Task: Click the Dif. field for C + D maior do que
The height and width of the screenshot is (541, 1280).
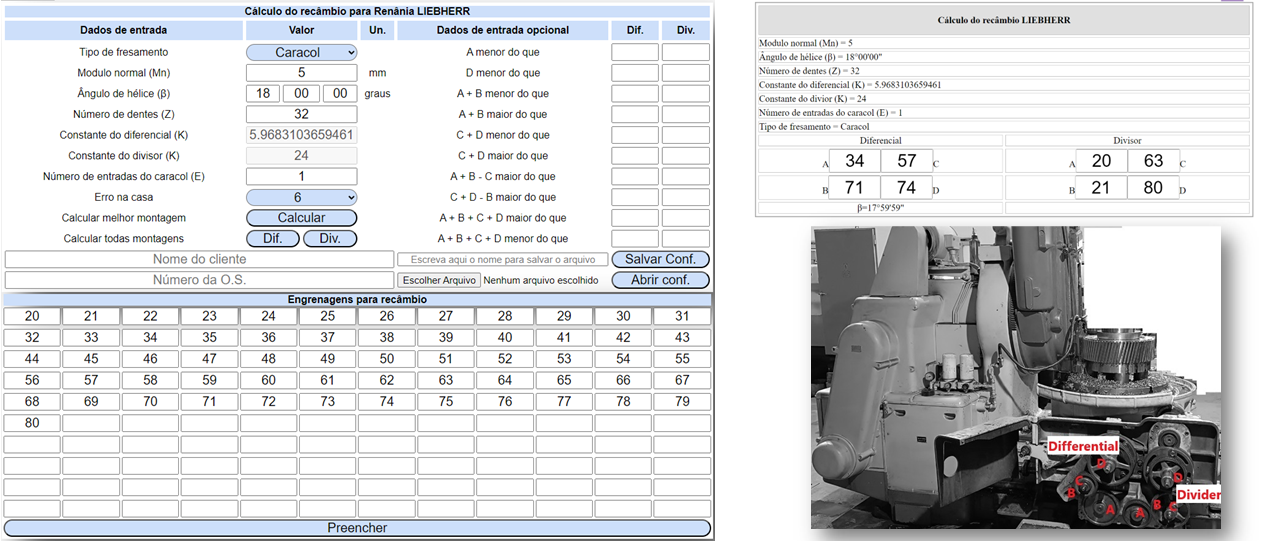Action: pos(635,156)
